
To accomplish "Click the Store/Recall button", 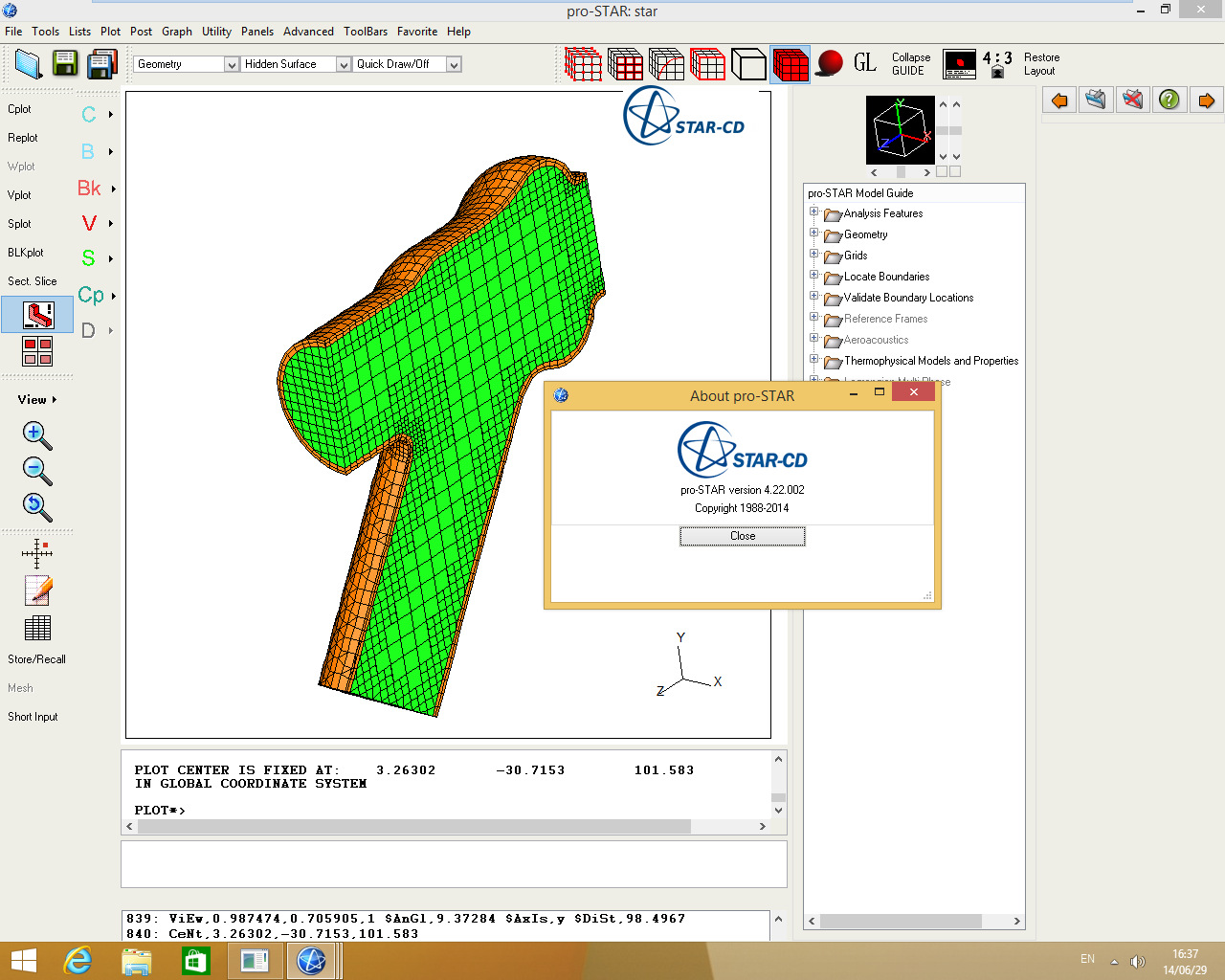I will point(36,659).
